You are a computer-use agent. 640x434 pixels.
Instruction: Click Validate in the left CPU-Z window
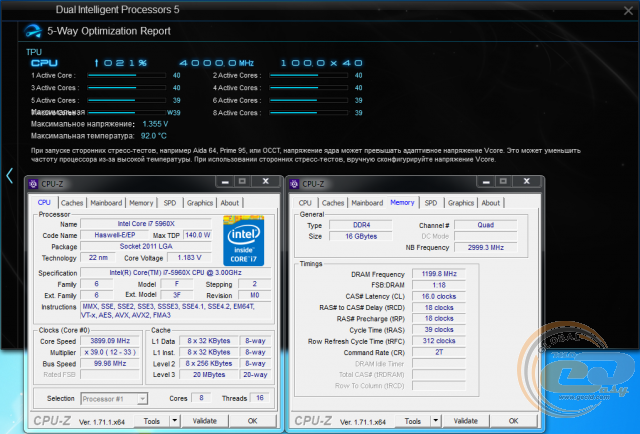[204, 421]
